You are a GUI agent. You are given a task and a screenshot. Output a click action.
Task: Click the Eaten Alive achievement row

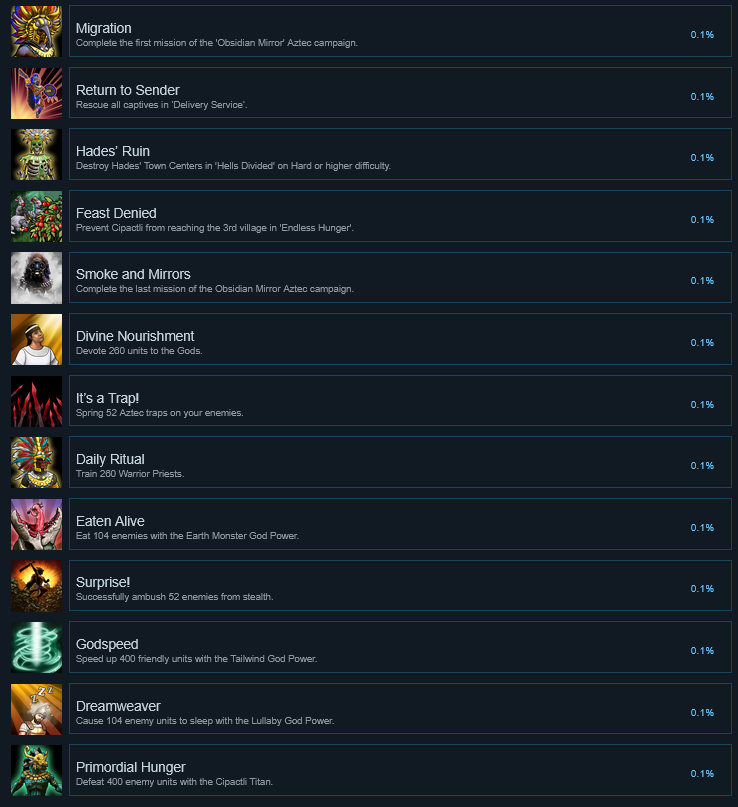click(x=400, y=524)
